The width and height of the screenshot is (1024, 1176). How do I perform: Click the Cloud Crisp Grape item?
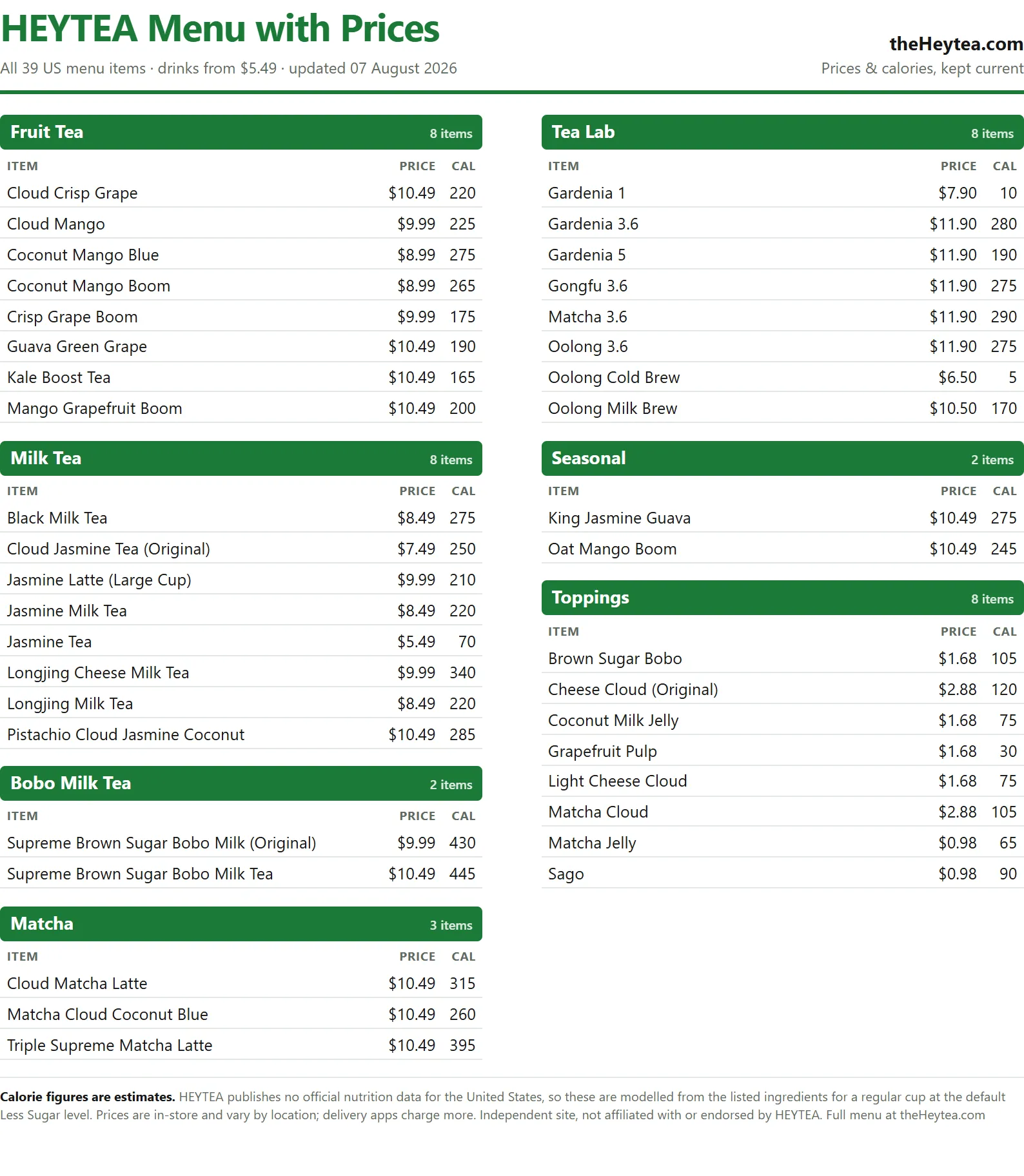click(241, 193)
